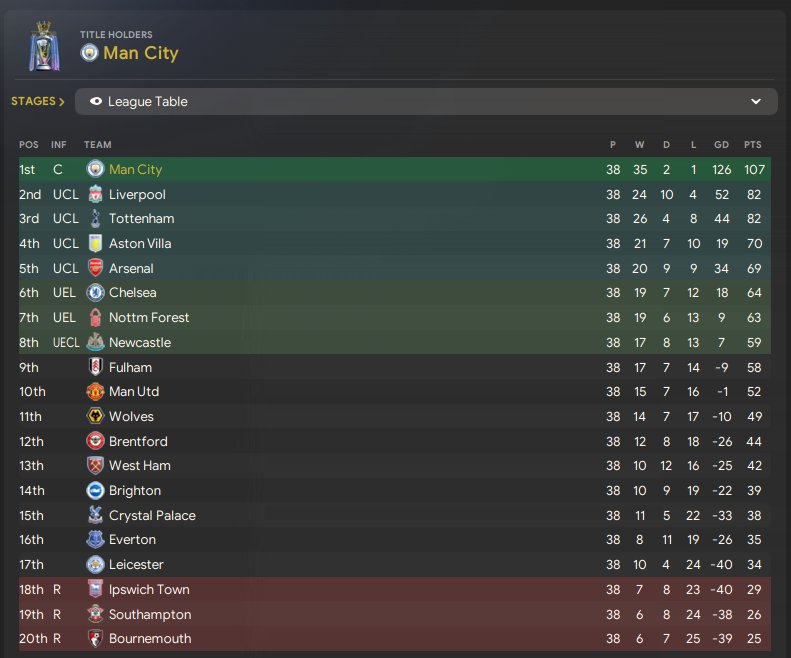
Task: Open the League Table dropdown
Action: click(x=425, y=101)
